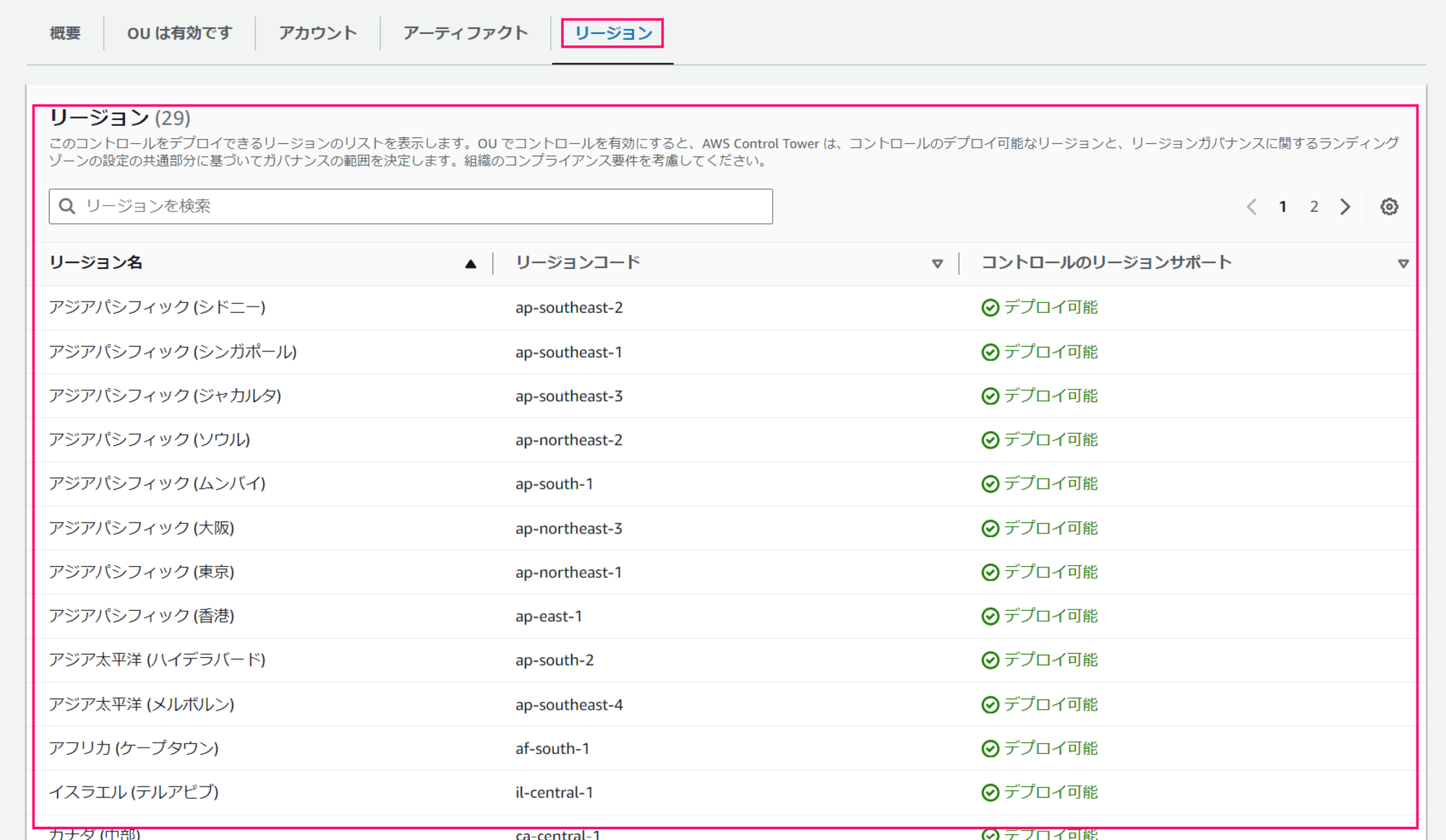1446x840 pixels.
Task: Go to the previous page arrow
Action: 1252,207
